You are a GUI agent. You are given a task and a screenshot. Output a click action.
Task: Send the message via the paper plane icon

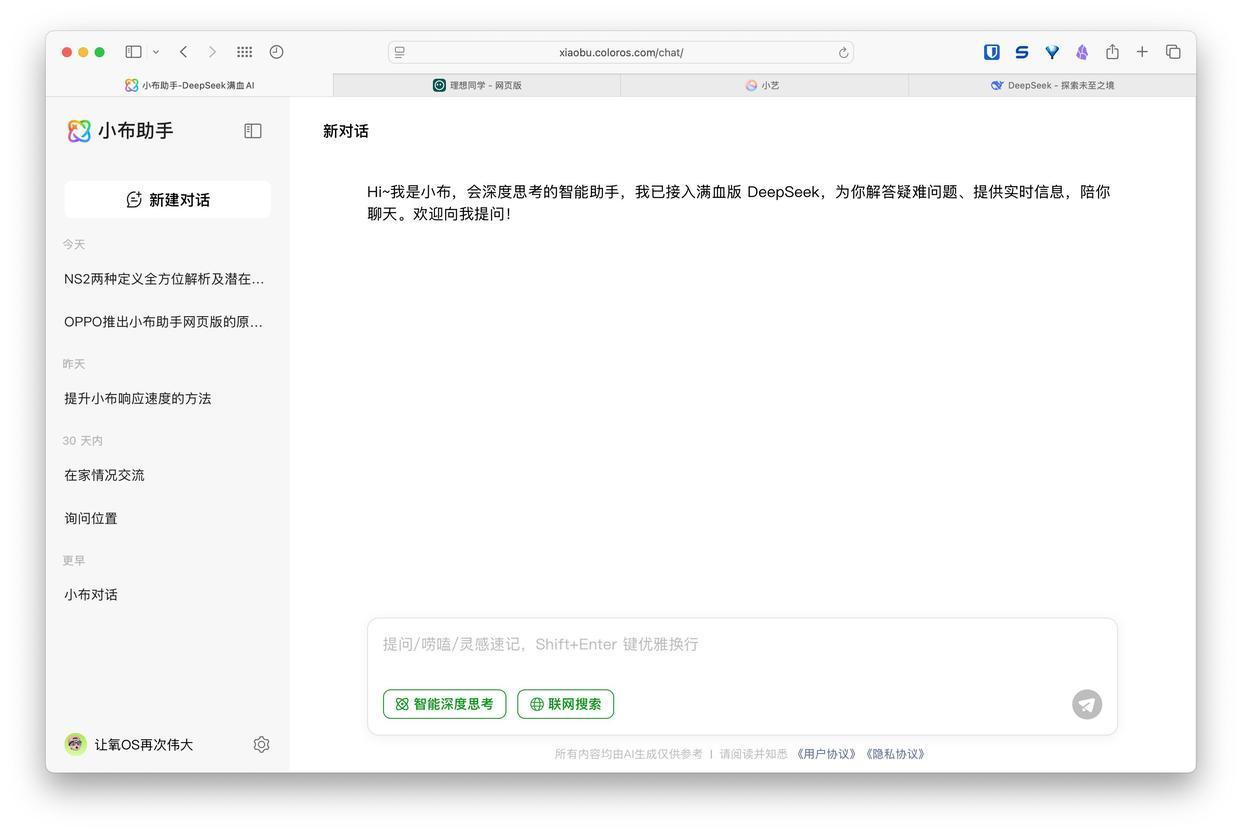click(1086, 704)
